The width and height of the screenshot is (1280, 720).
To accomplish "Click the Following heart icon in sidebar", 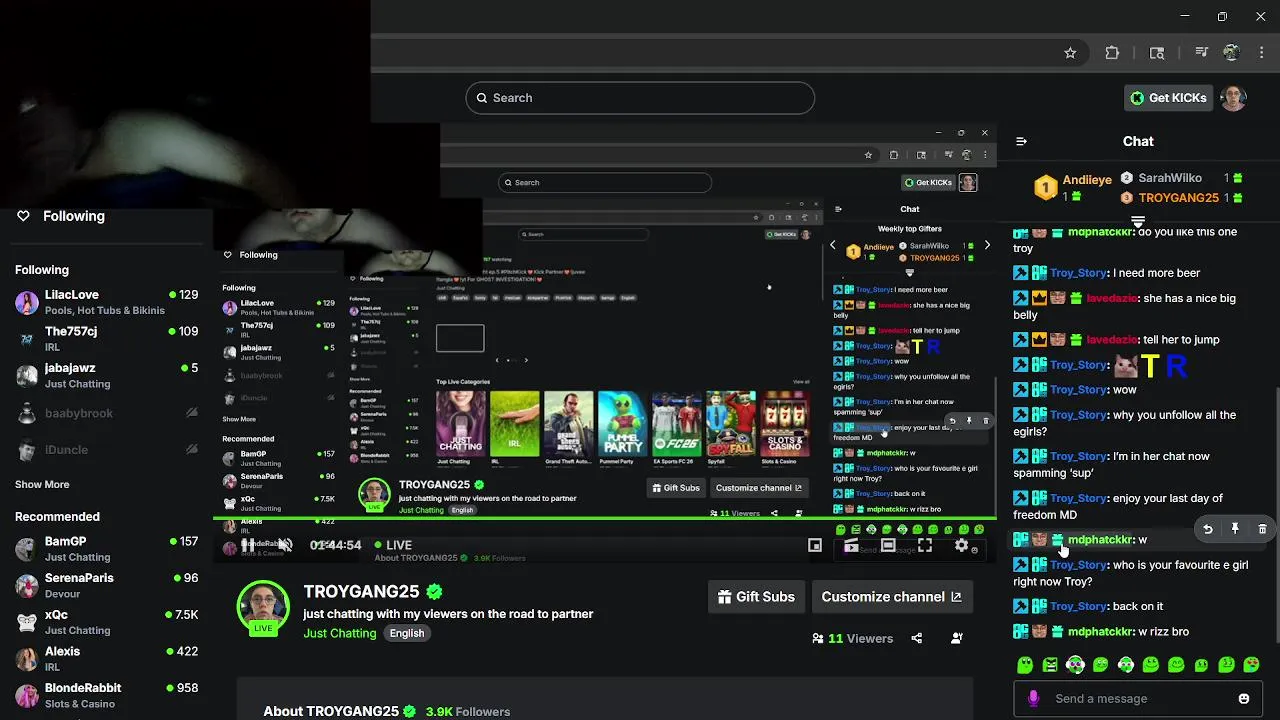I will coord(23,216).
